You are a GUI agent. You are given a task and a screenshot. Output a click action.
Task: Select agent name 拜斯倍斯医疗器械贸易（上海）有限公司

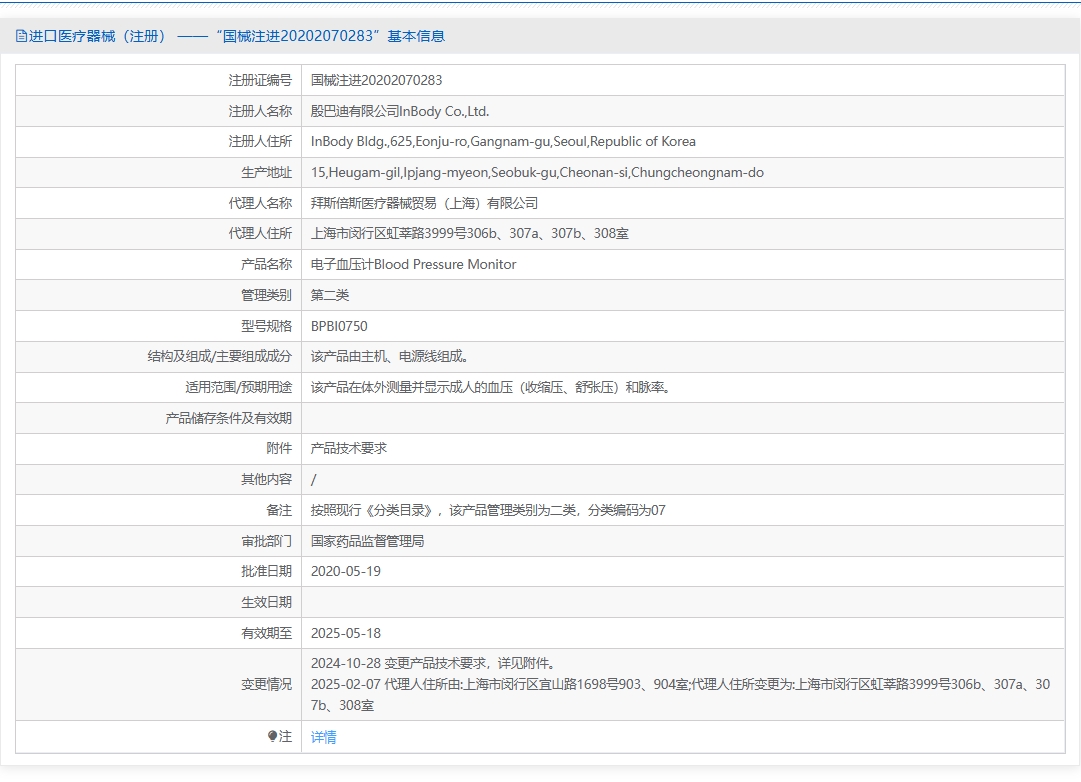click(x=424, y=203)
